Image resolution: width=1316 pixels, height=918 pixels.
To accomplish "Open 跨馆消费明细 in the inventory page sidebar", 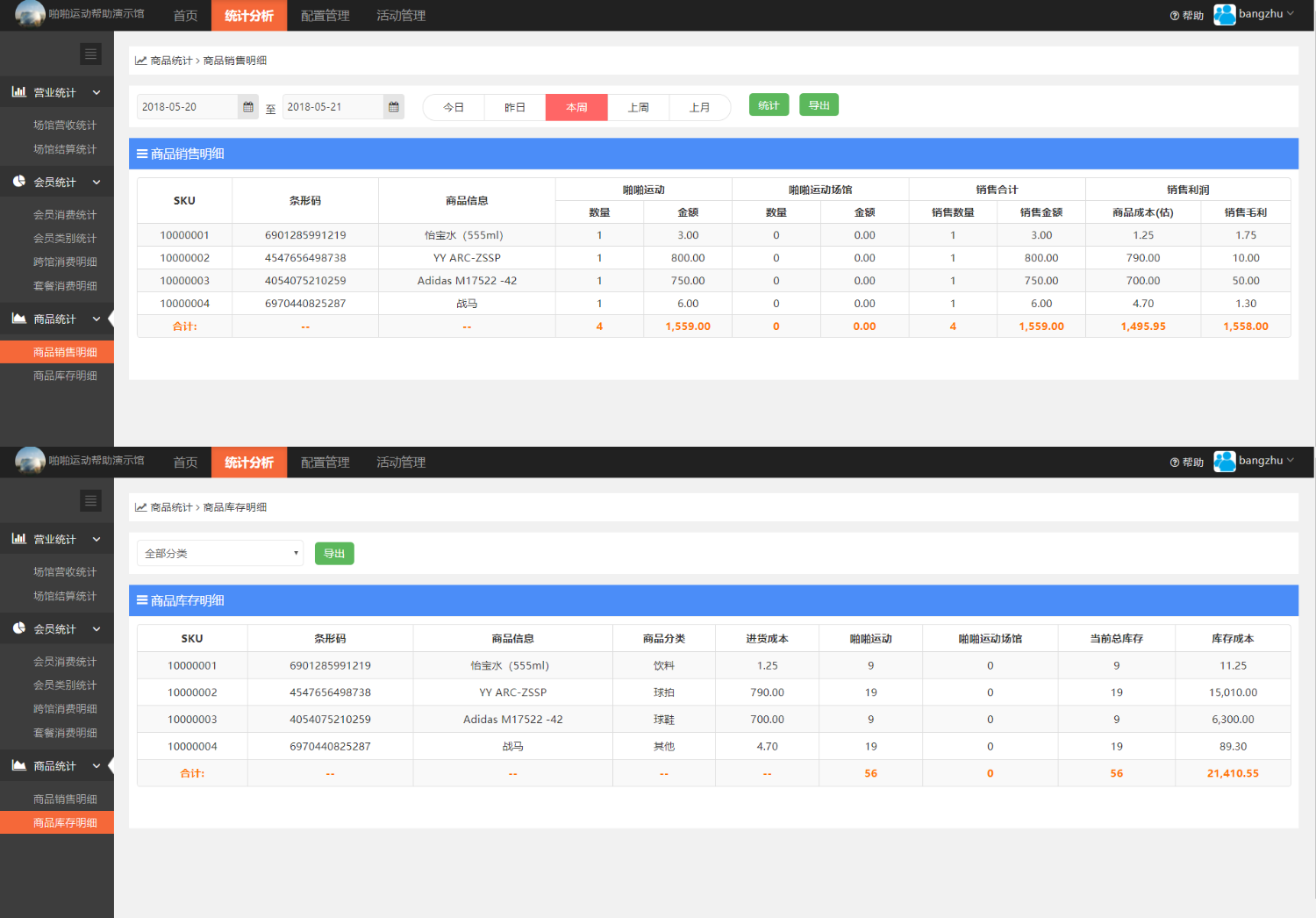I will [x=65, y=709].
